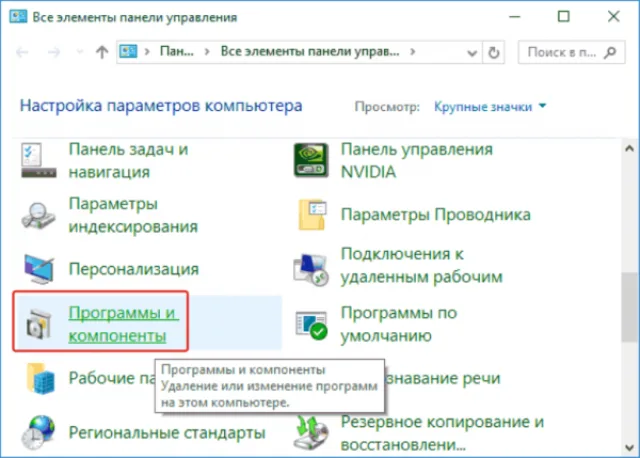640x458 pixels.
Task: Click the Control Panel icon in address bar
Action: 128,51
